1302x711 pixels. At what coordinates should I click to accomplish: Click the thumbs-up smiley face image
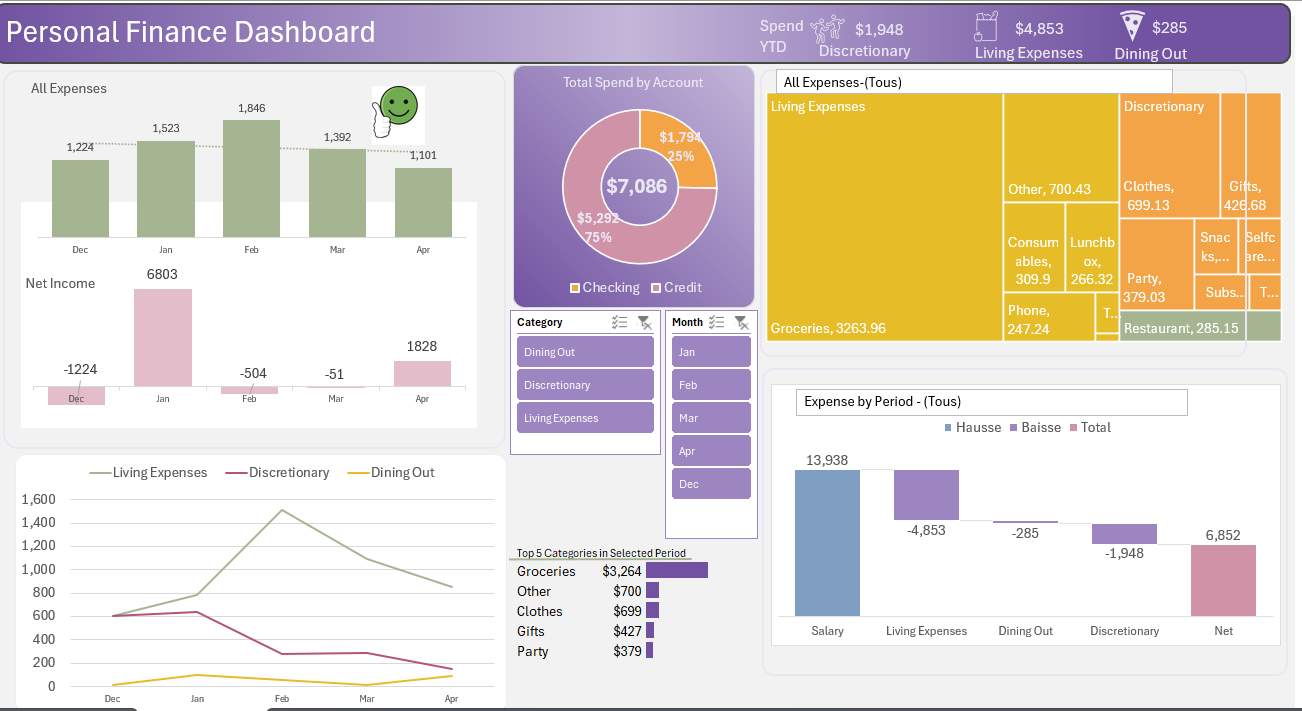pyautogui.click(x=397, y=112)
